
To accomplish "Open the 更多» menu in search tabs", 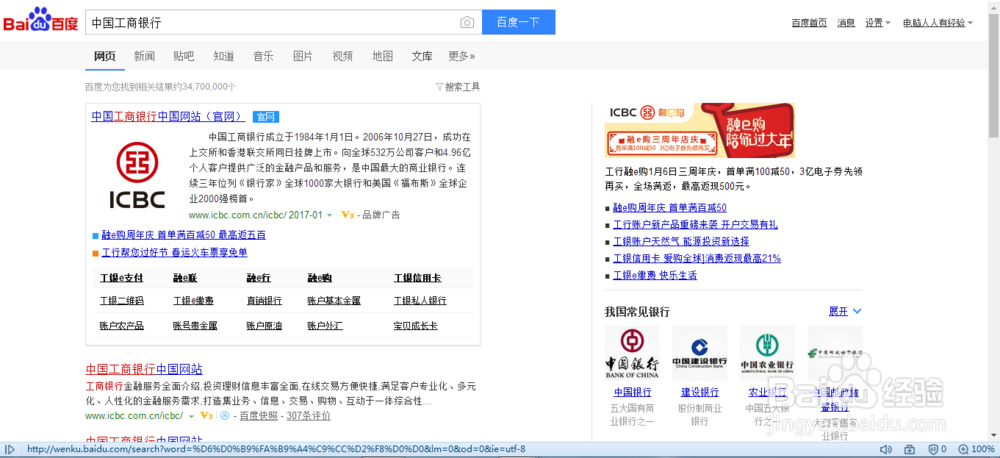I will [461, 56].
